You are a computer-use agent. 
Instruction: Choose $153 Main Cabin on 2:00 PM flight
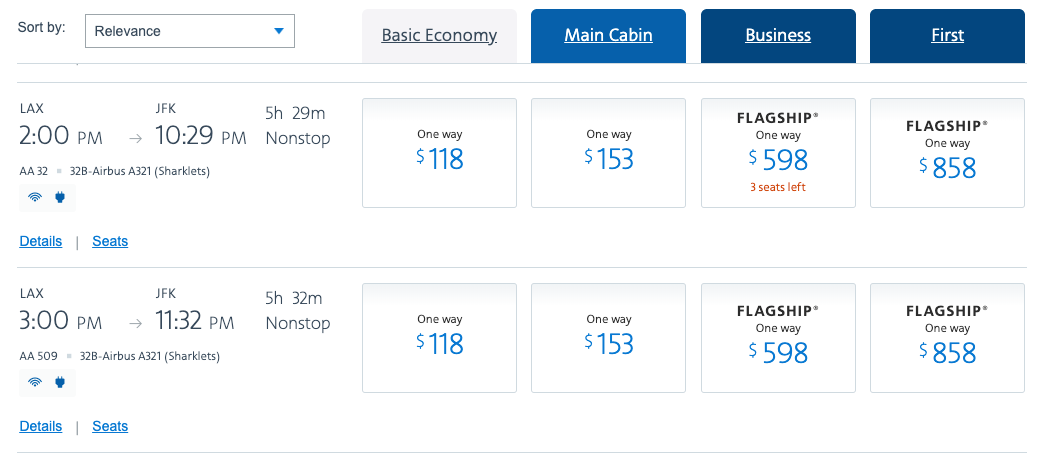(x=608, y=153)
